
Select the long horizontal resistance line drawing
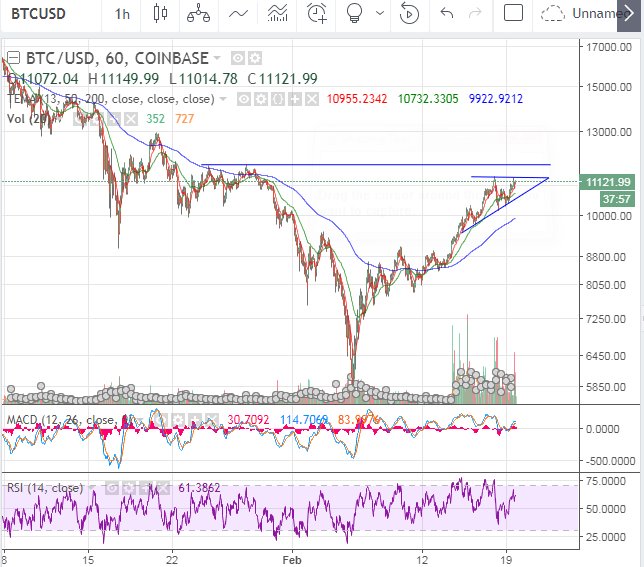(x=376, y=165)
